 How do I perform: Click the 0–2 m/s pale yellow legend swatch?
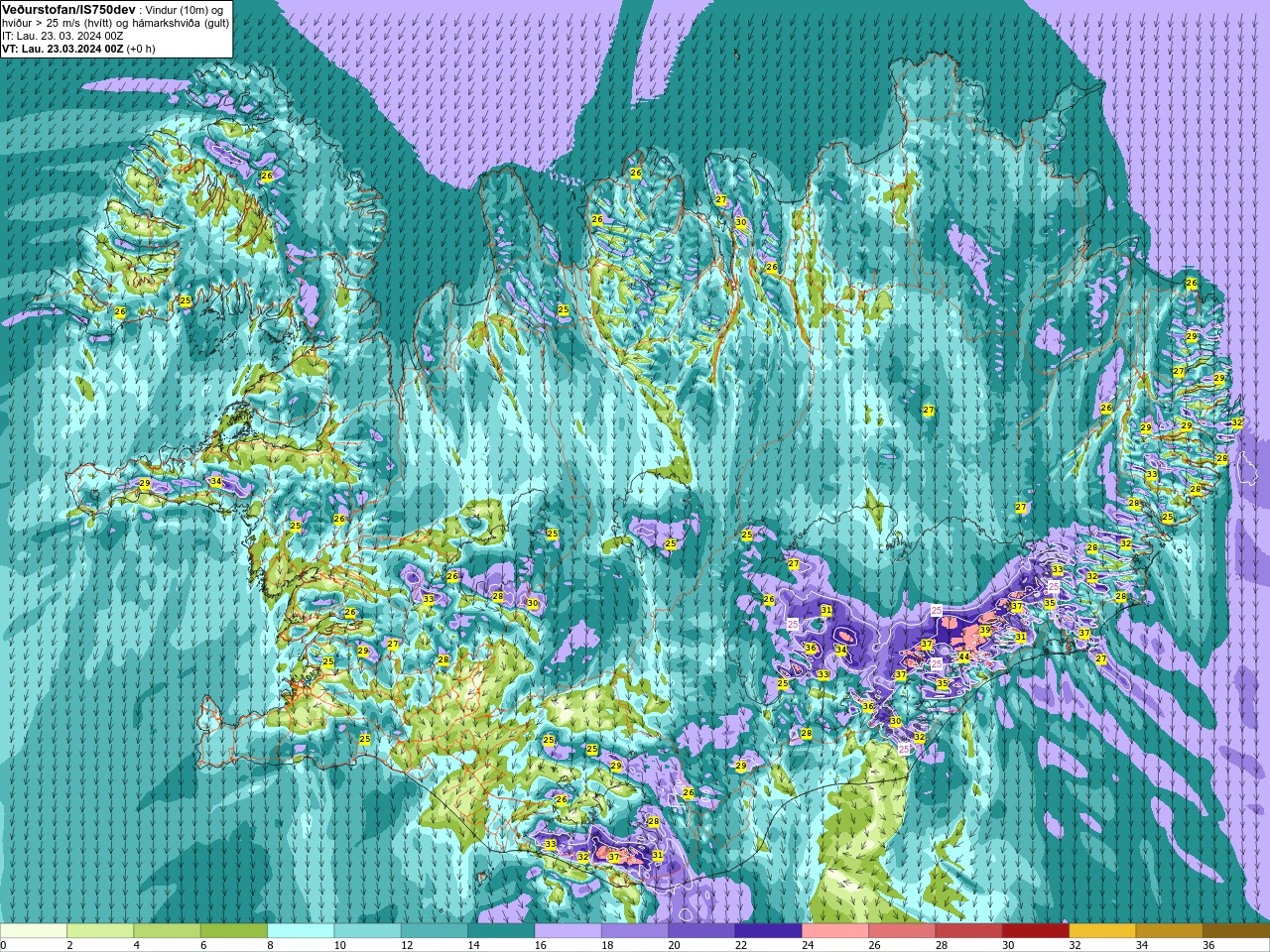34,931
